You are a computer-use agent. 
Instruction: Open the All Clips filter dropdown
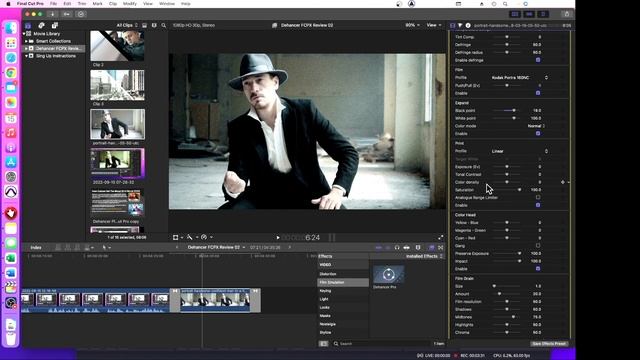127,25
